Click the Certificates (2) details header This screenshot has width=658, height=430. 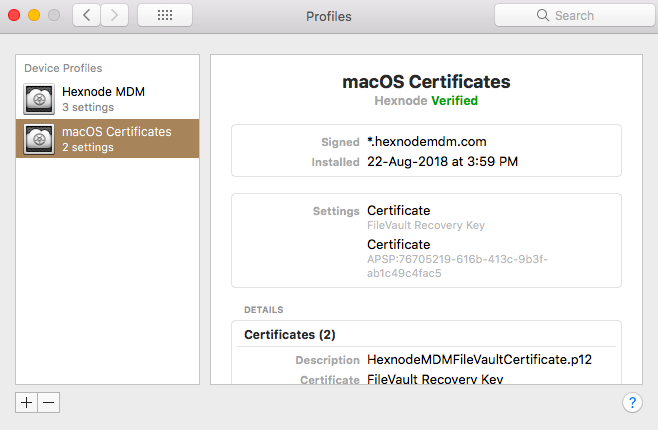pyautogui.click(x=290, y=335)
